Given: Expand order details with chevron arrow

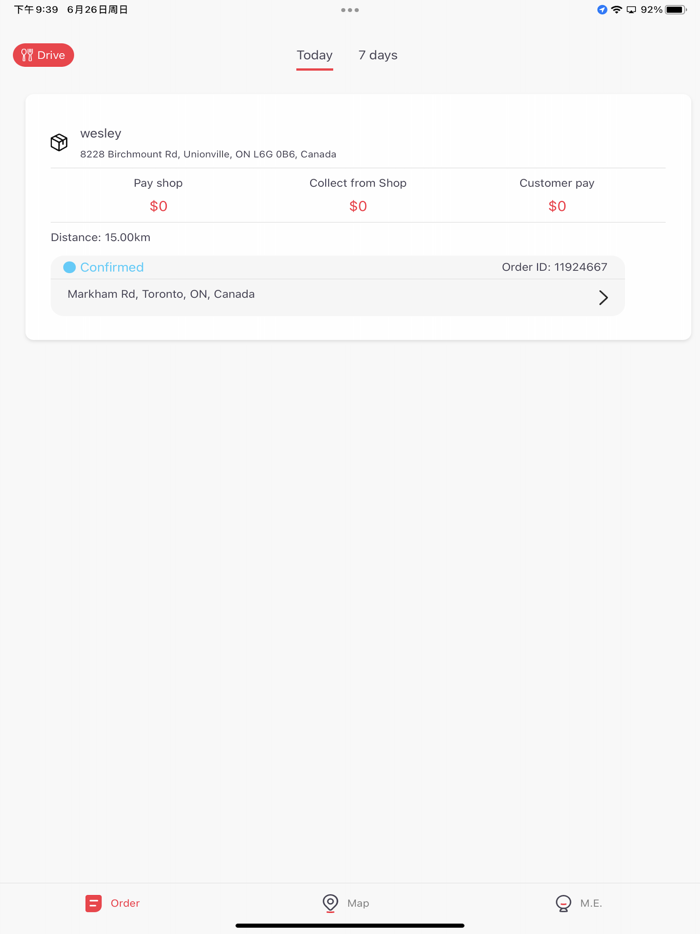Looking at the screenshot, I should [x=603, y=297].
